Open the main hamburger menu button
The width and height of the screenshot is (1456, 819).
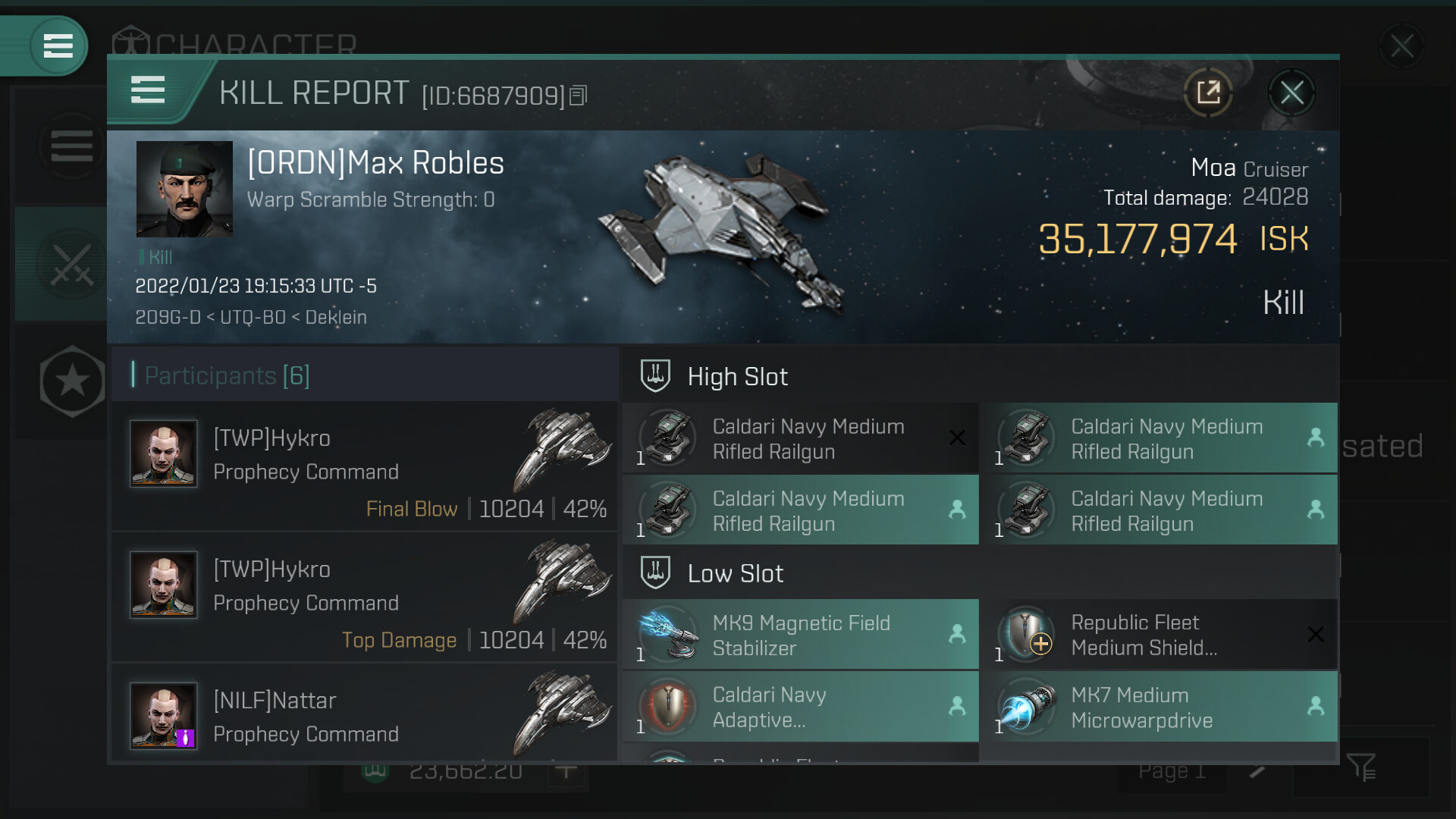coord(58,45)
